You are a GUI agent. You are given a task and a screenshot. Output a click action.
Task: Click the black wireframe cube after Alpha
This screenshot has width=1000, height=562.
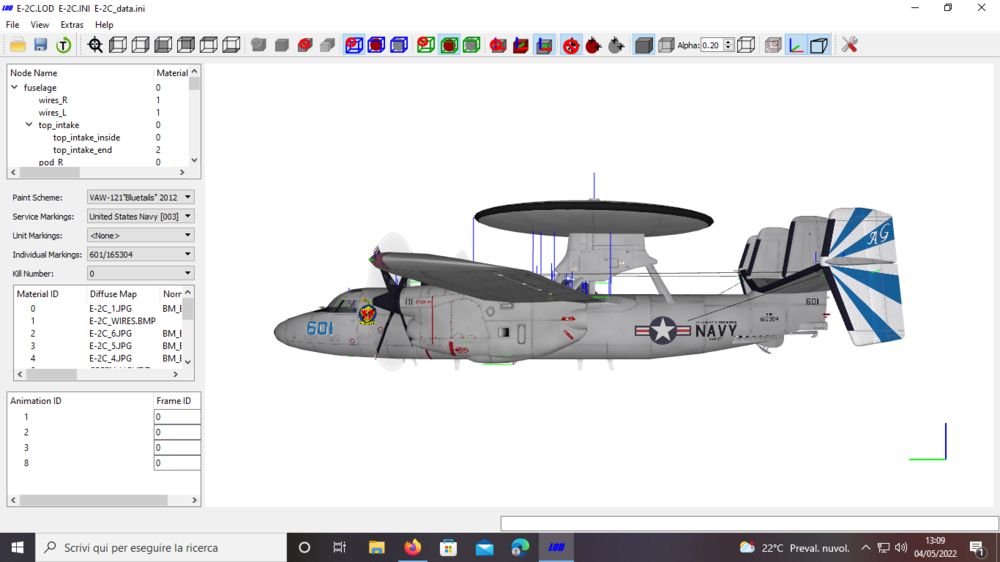[746, 45]
